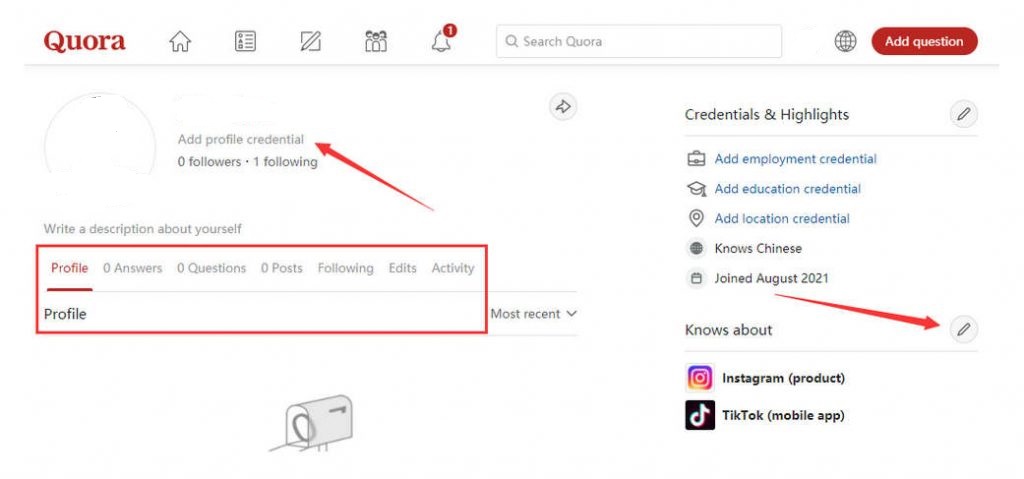Click Add profile credential link
1024x479 pixels.
241,139
